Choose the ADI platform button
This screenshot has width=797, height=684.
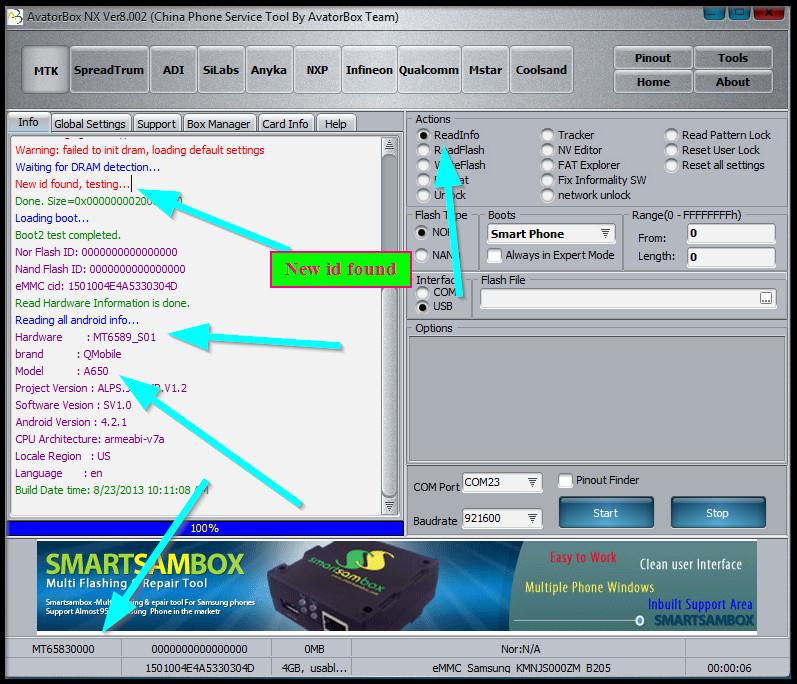click(x=173, y=70)
